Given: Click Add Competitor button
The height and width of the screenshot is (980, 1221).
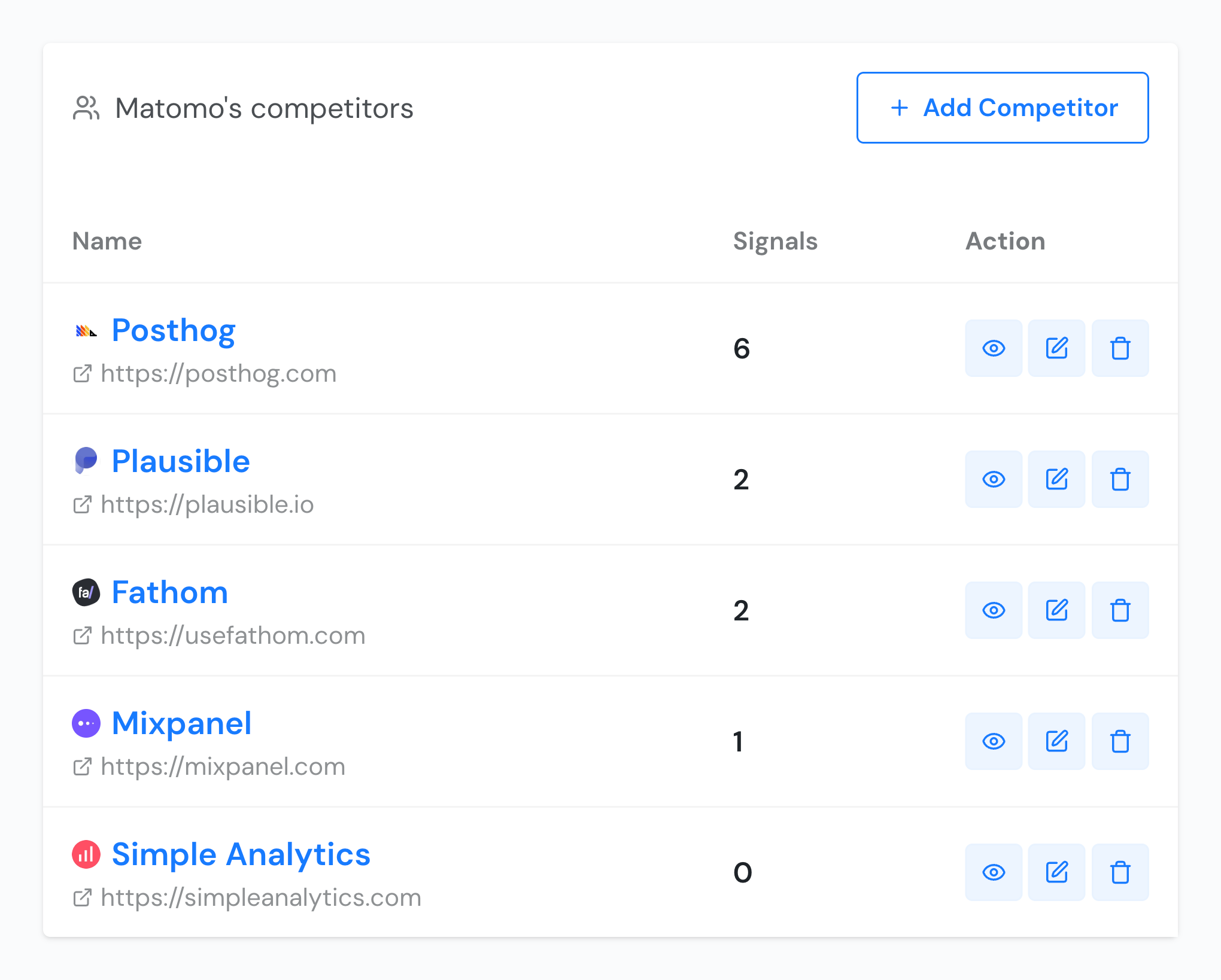Looking at the screenshot, I should tap(1002, 108).
